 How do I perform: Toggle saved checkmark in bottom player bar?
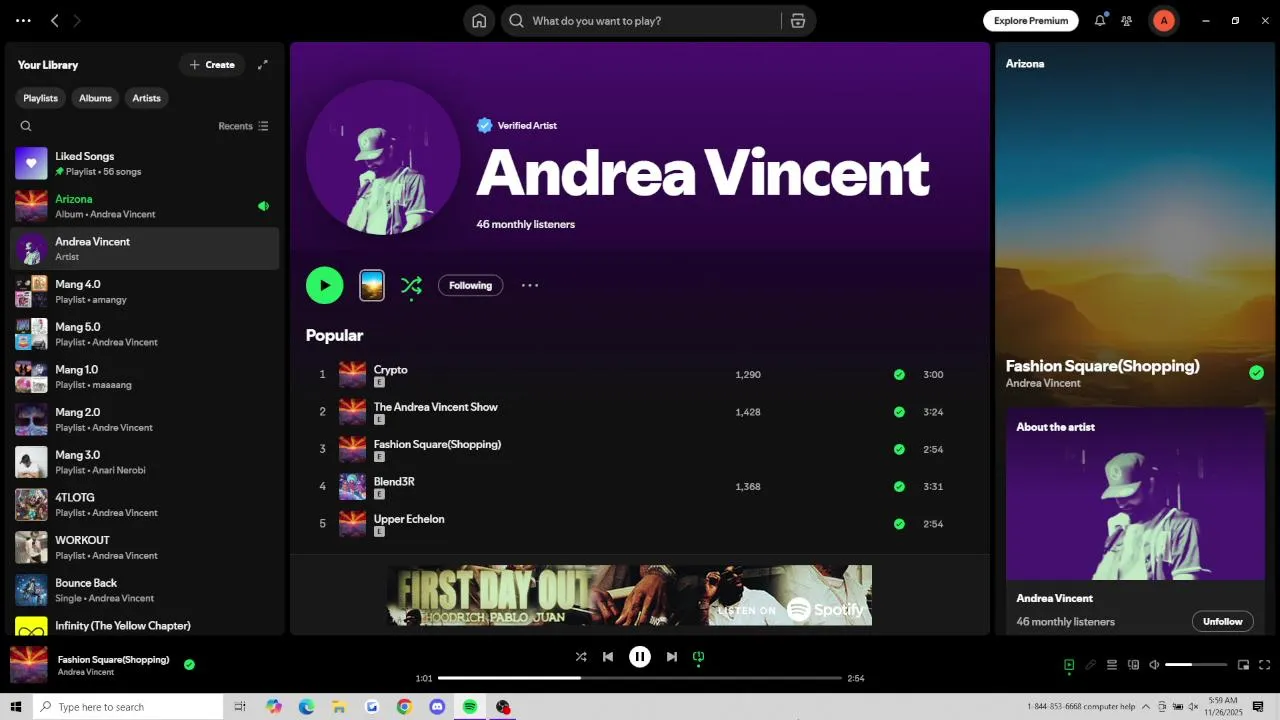coord(189,664)
